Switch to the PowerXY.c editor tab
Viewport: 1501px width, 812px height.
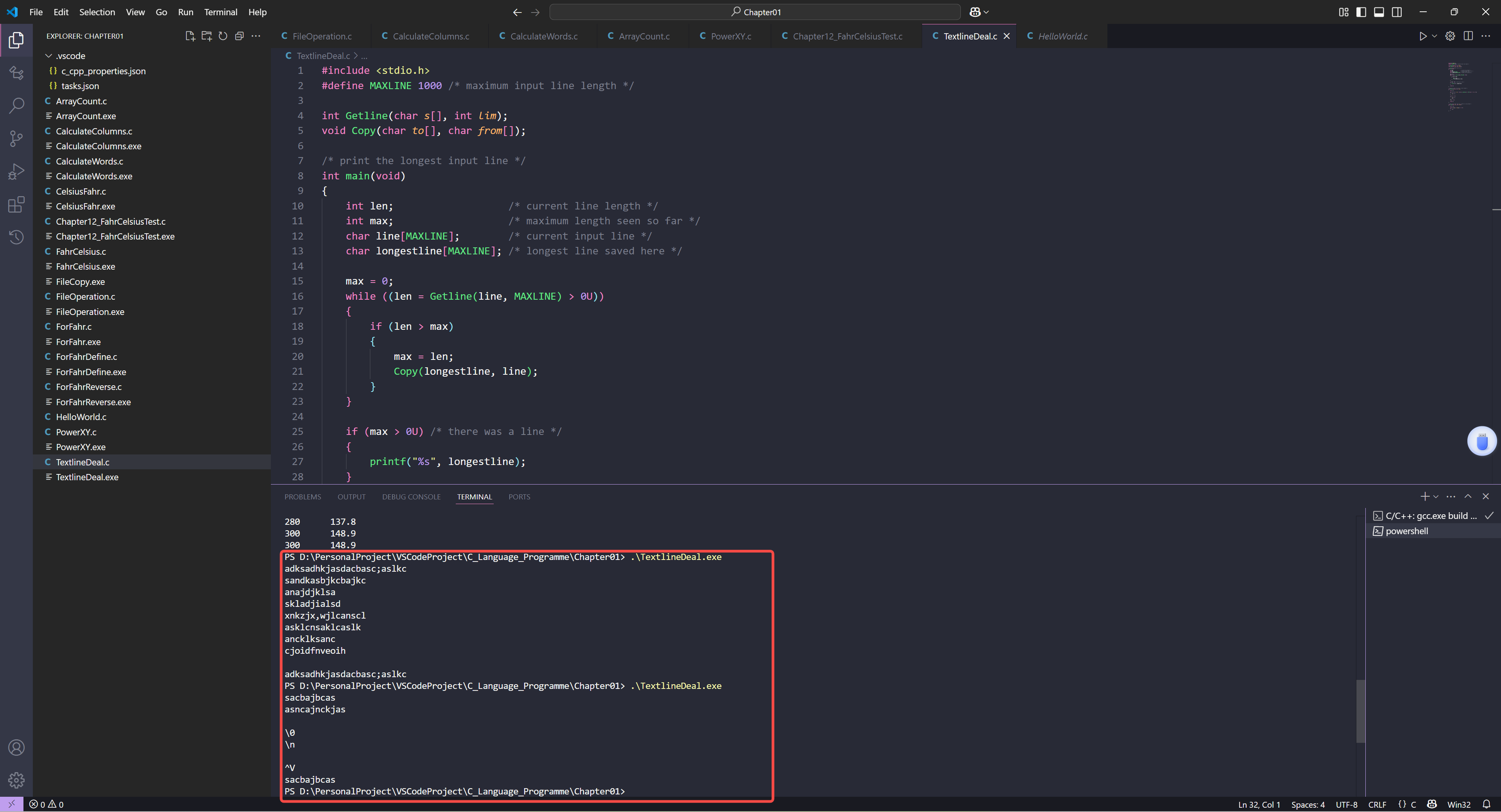(x=730, y=36)
